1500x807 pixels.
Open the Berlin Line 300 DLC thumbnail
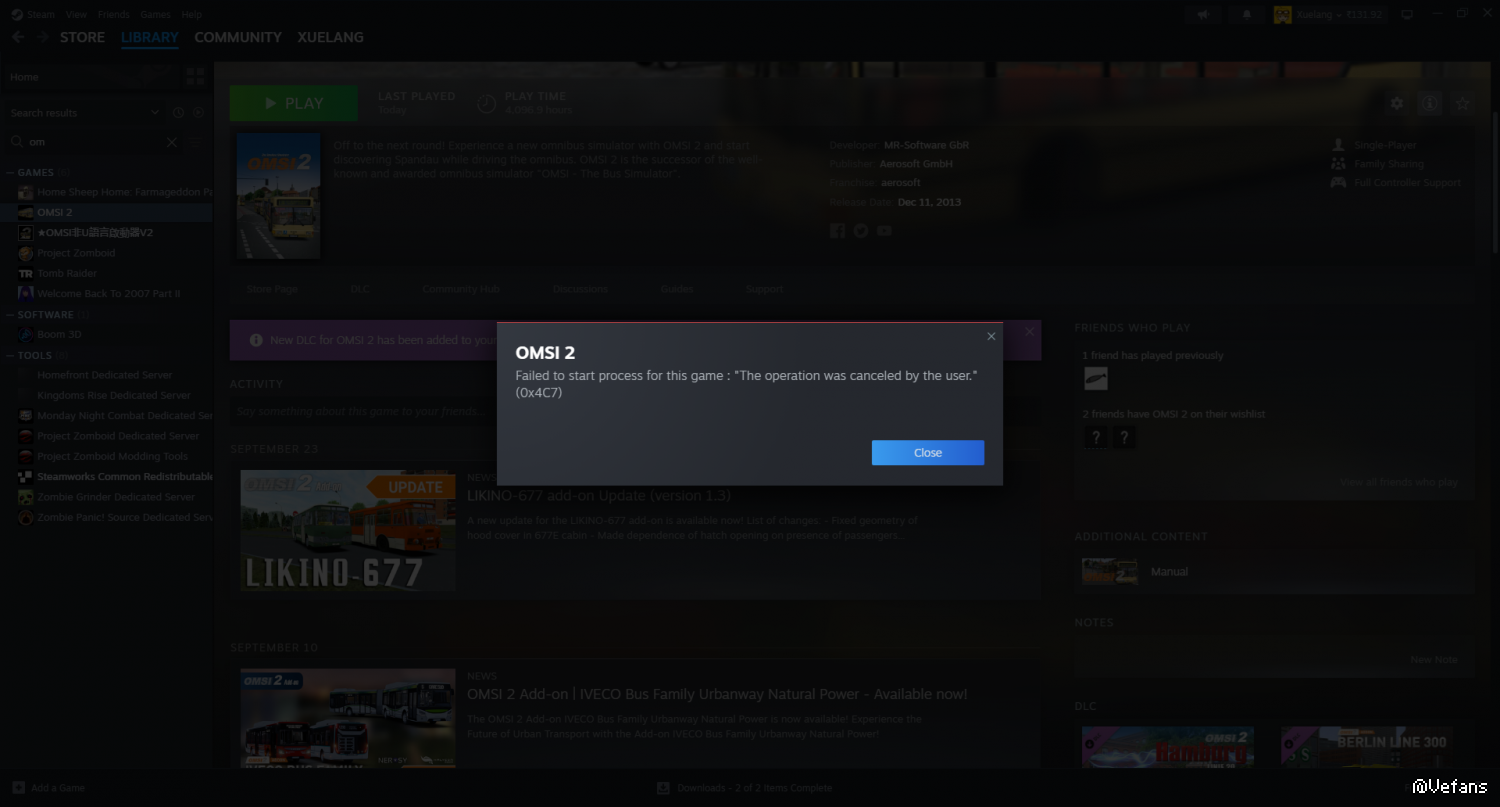[x=1367, y=747]
